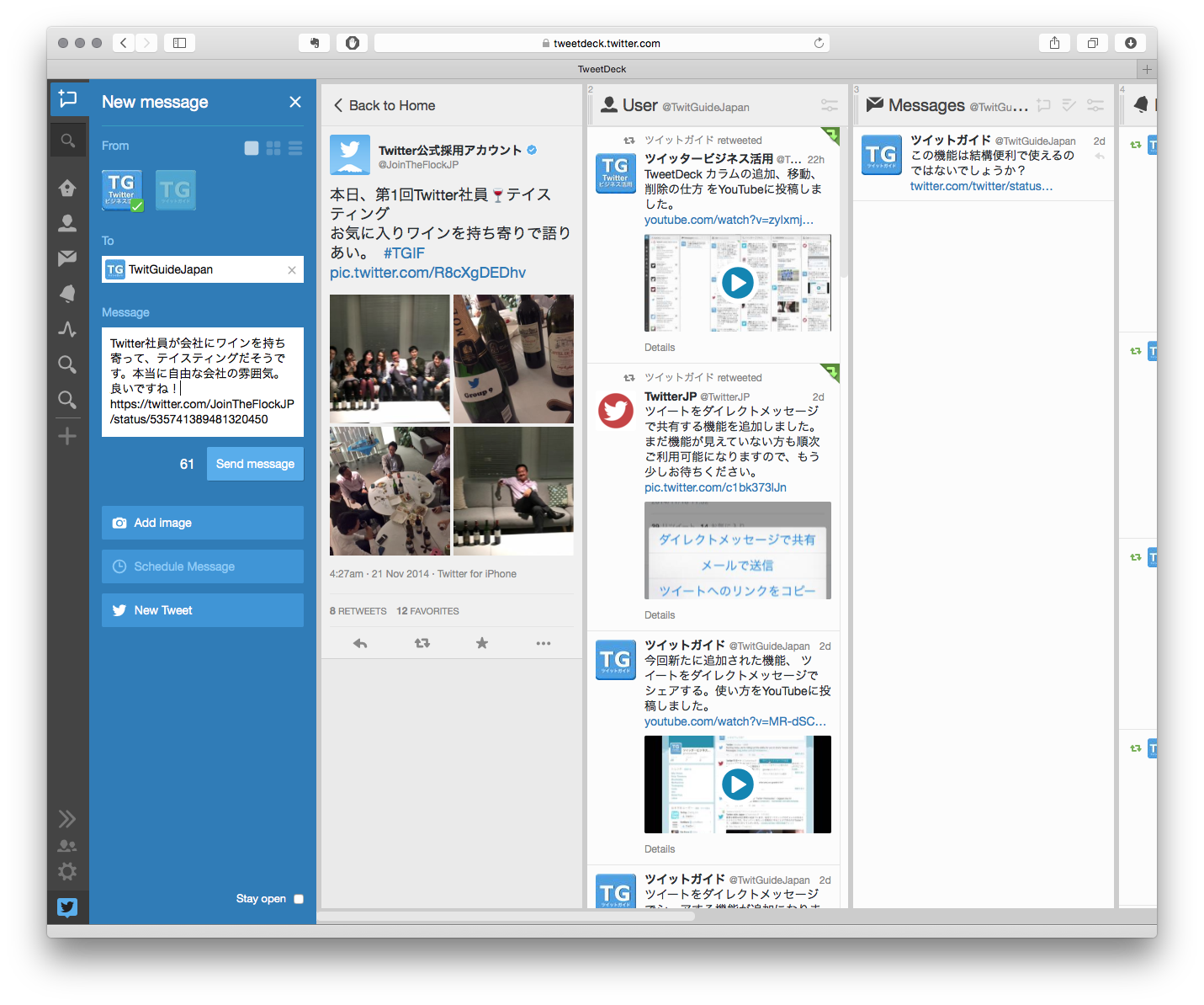Jump to Messages column via envelope sidebar icon

pyautogui.click(x=67, y=258)
